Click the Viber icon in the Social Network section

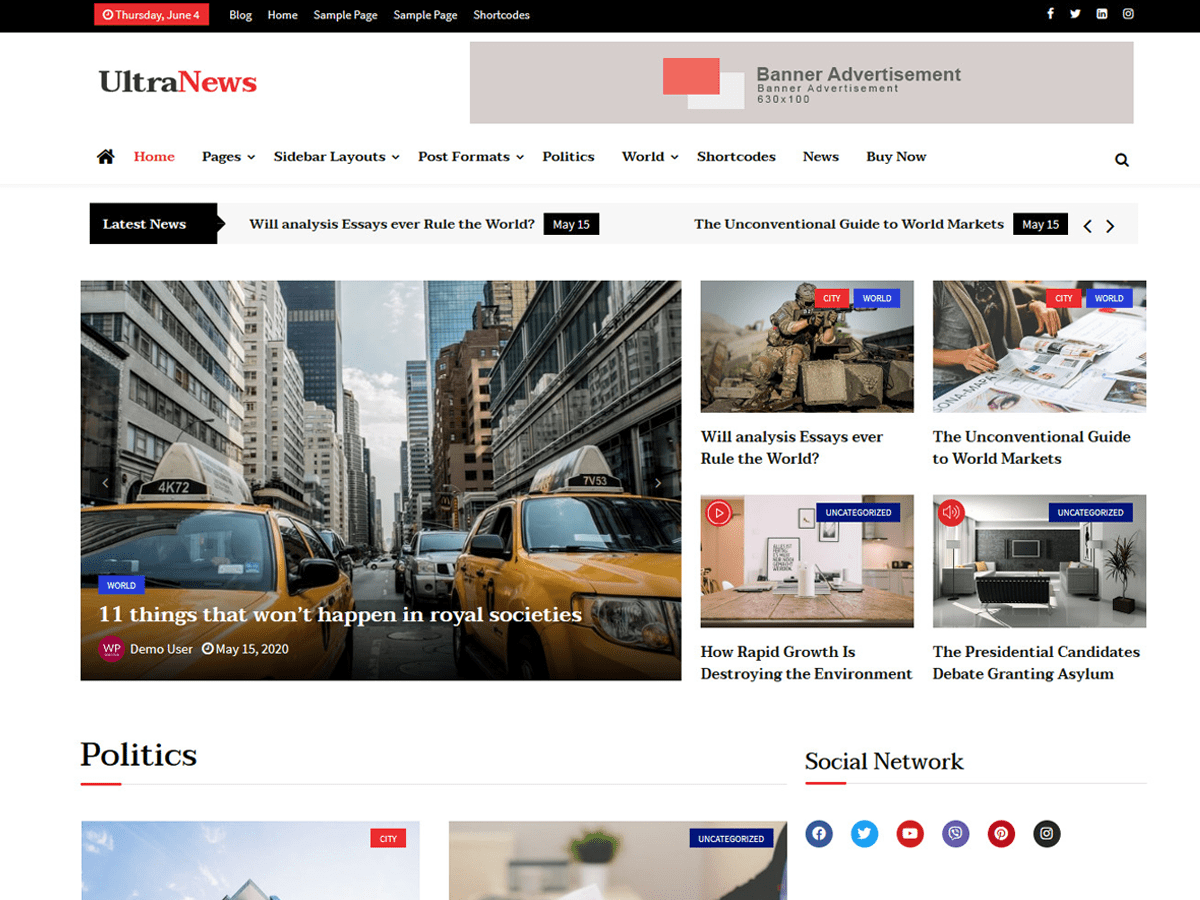(955, 833)
